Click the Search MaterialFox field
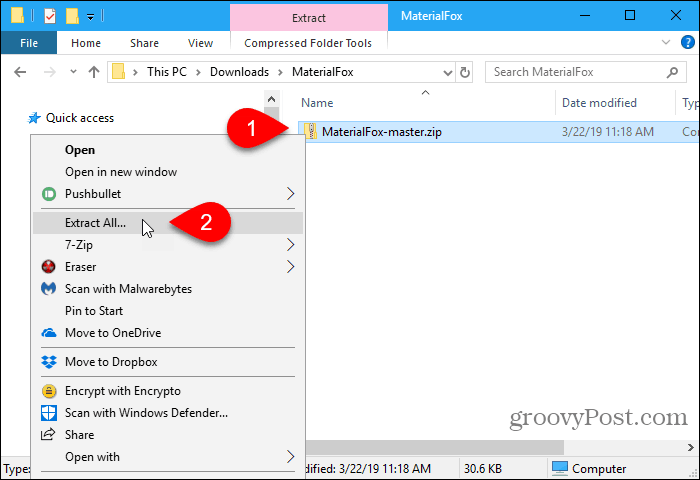 586,72
